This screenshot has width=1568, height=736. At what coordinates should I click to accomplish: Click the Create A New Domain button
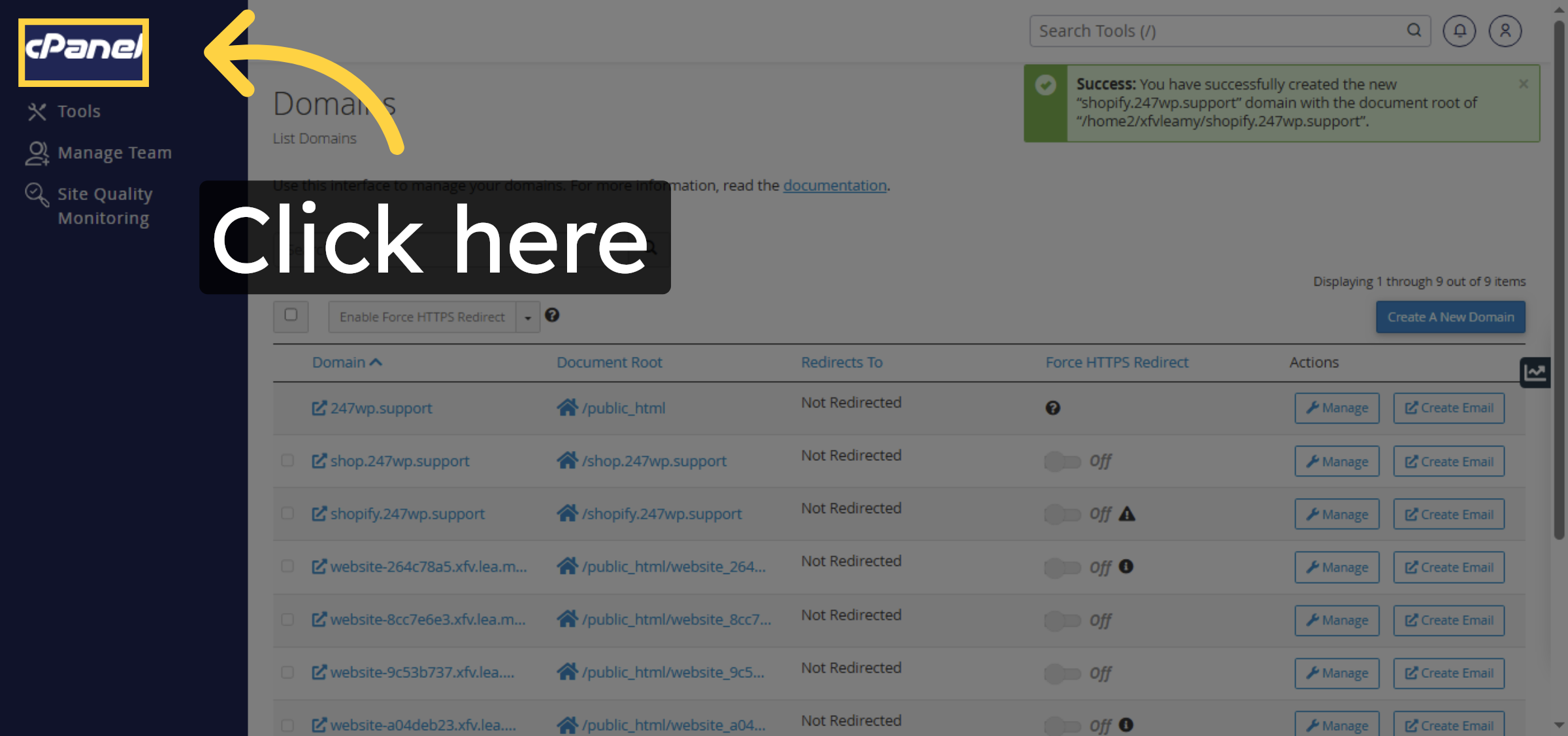tap(1450, 317)
